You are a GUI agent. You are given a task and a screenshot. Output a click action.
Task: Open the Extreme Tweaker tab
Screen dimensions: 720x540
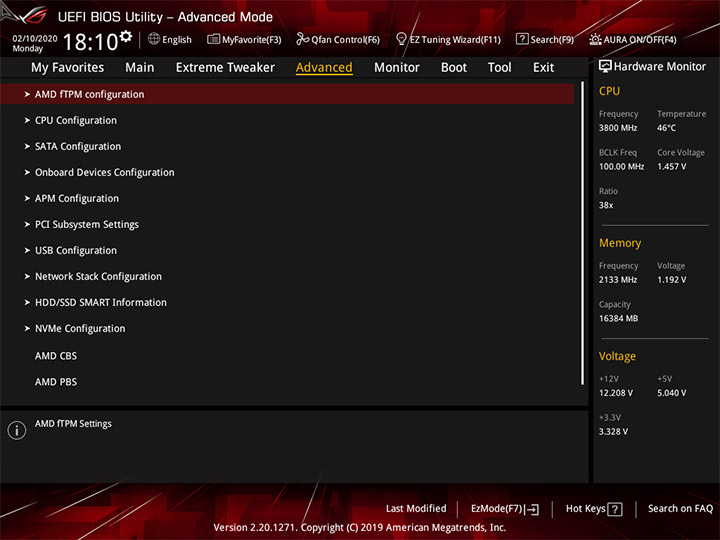coord(225,68)
